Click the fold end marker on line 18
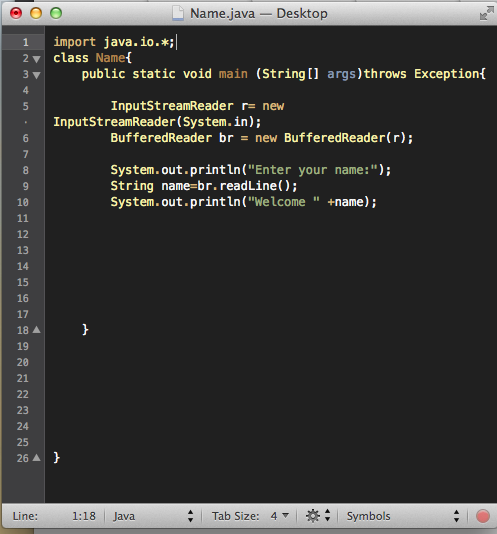This screenshot has width=497, height=534. (x=36, y=330)
